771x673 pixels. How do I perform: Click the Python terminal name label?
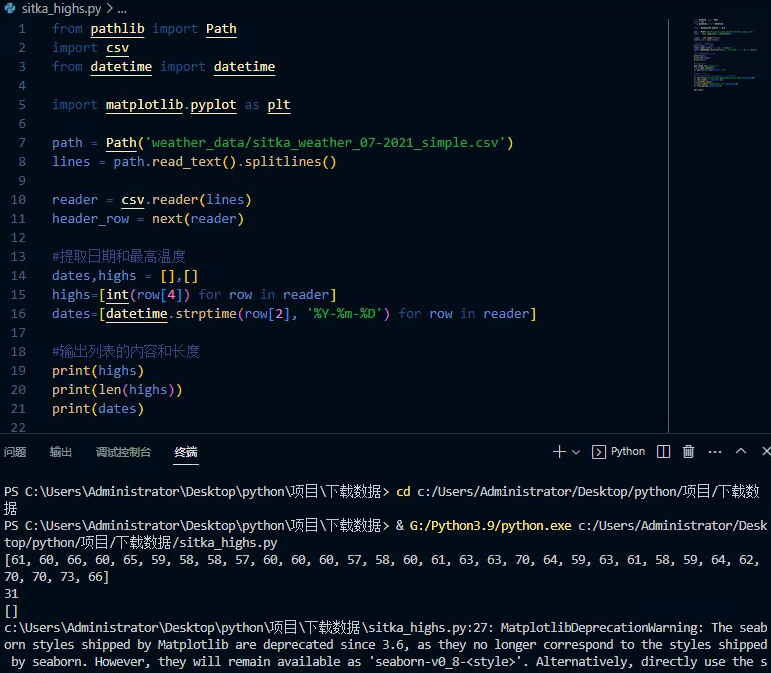(628, 452)
